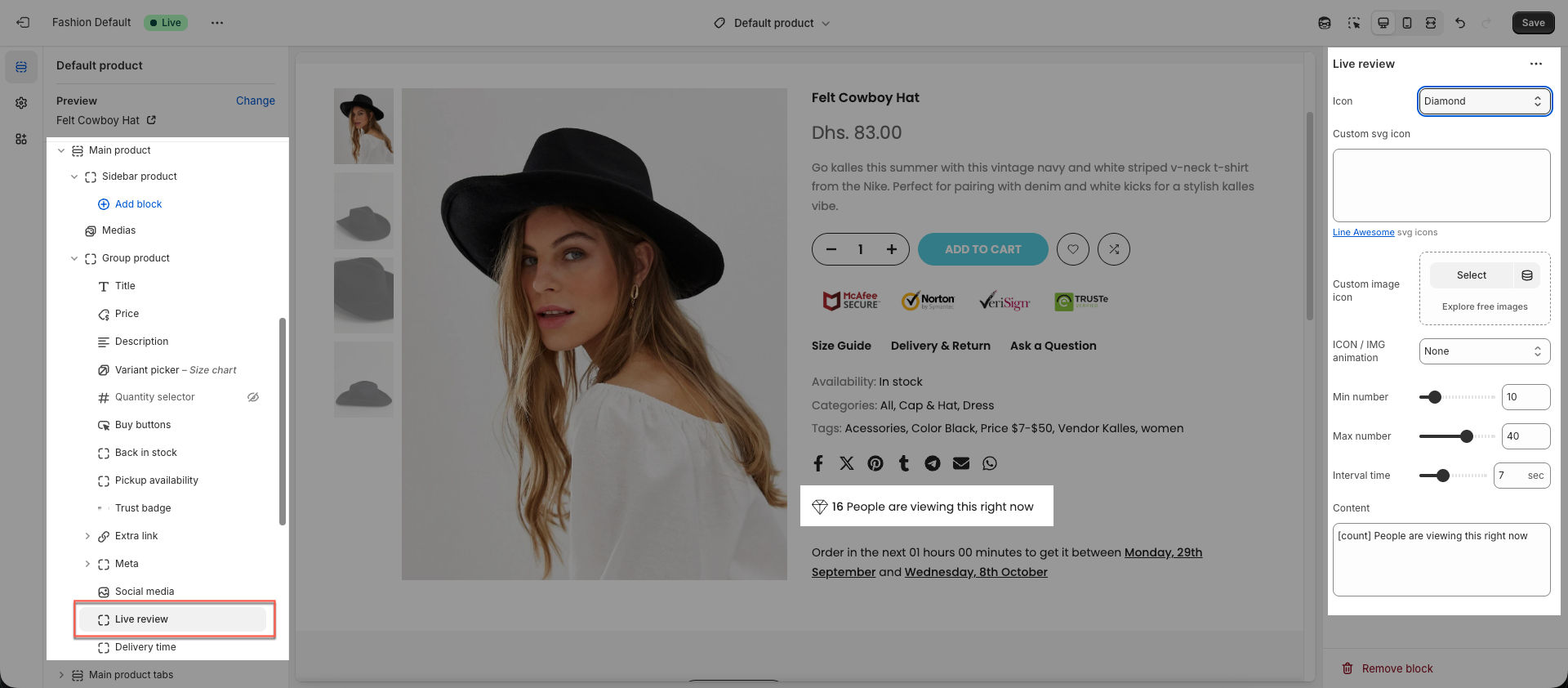This screenshot has width=1568, height=688.
Task: Expand the Main product tabs section
Action: click(61, 675)
